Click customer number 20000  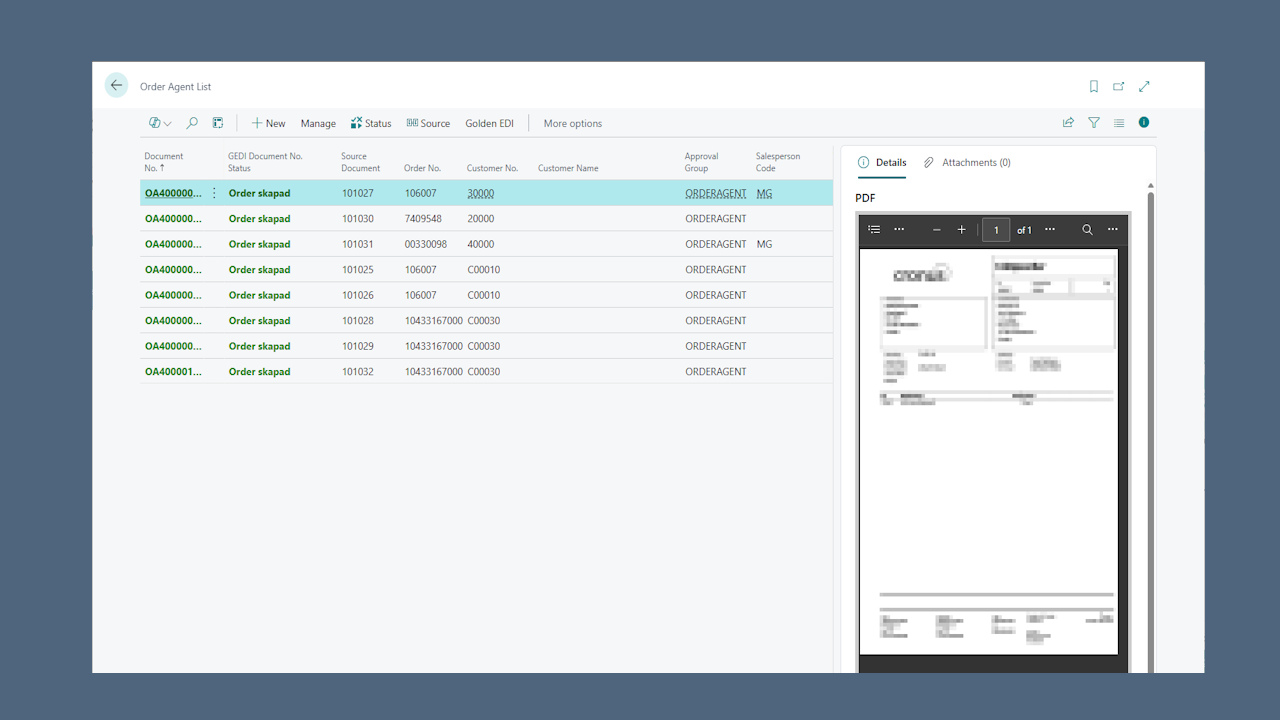pyautogui.click(x=481, y=219)
